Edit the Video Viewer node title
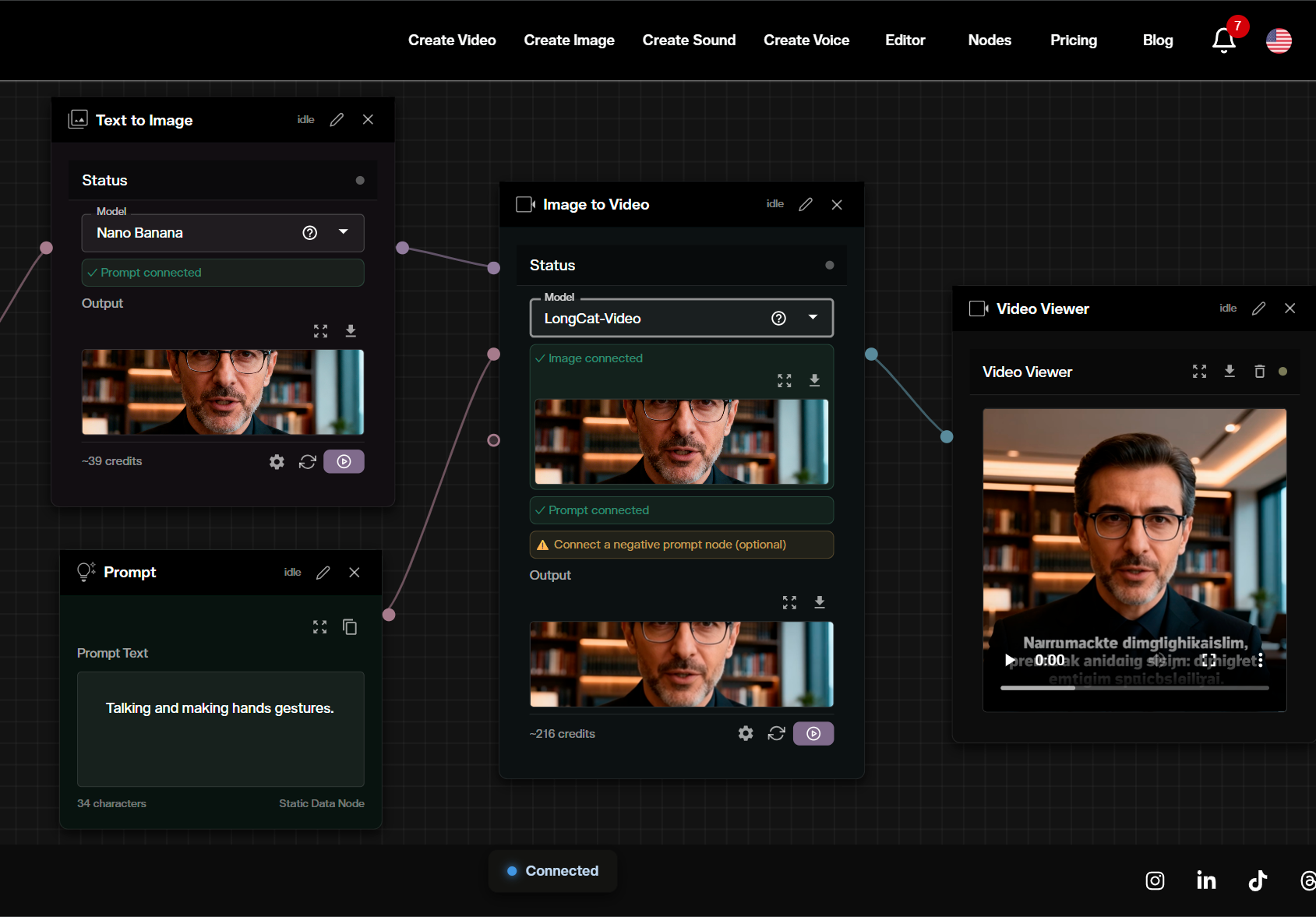1316x917 pixels. tap(1258, 308)
